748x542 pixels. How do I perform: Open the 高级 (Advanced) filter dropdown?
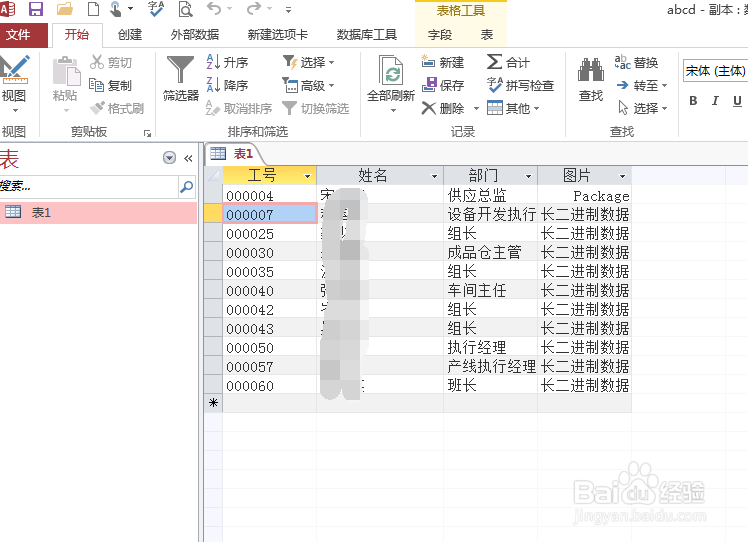(309, 85)
